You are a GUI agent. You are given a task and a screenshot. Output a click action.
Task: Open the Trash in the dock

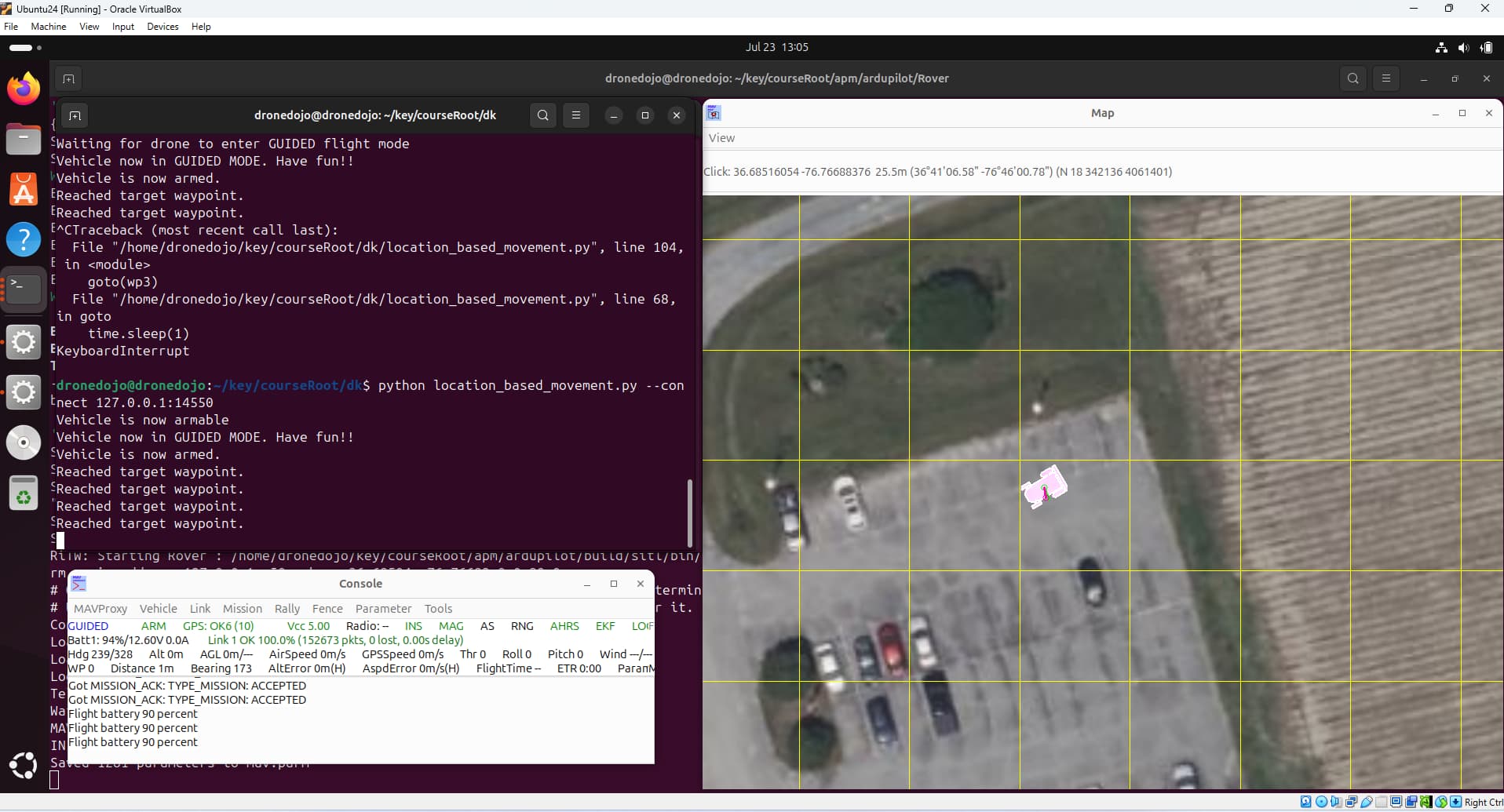pos(24,493)
